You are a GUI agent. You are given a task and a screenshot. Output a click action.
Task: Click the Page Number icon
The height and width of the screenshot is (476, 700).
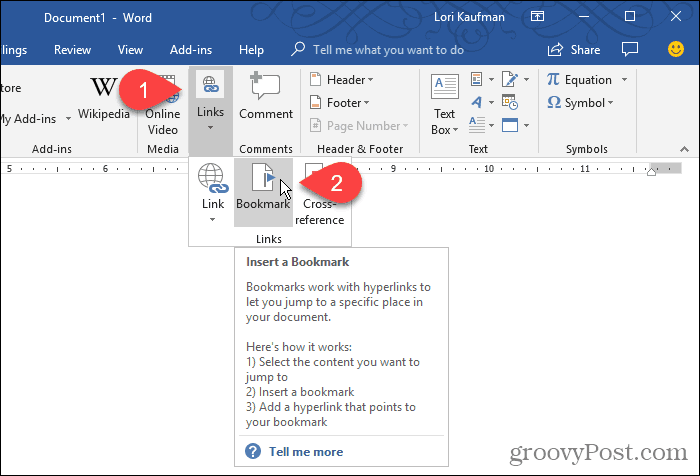[x=316, y=125]
